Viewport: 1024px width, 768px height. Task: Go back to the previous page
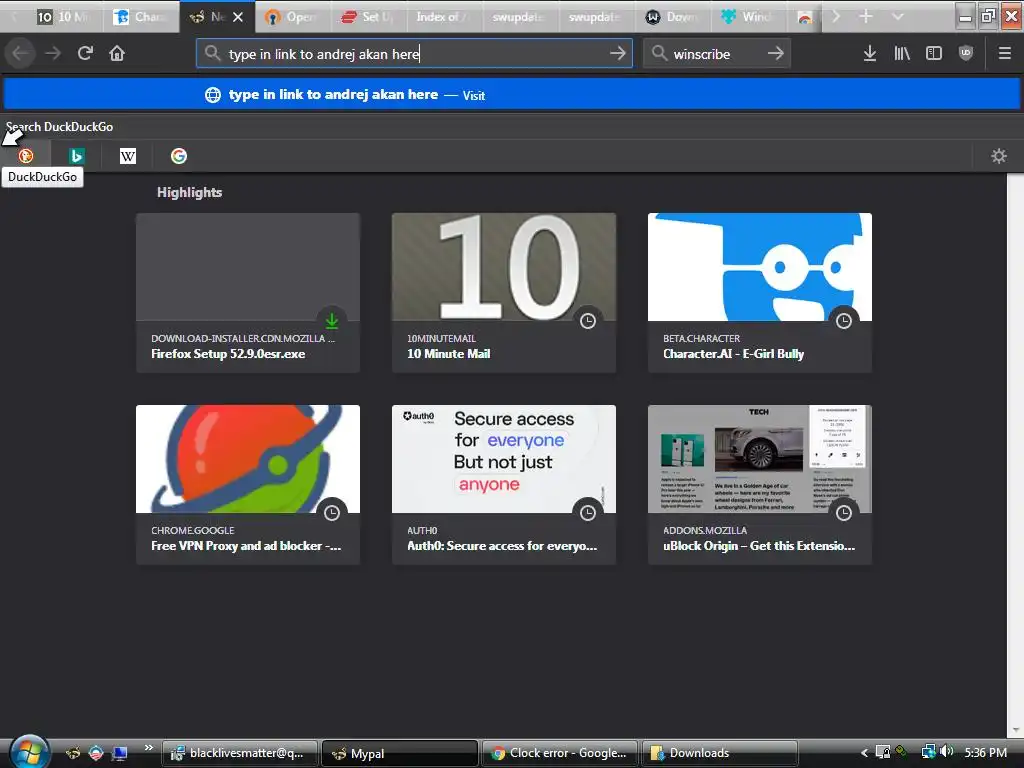point(21,54)
